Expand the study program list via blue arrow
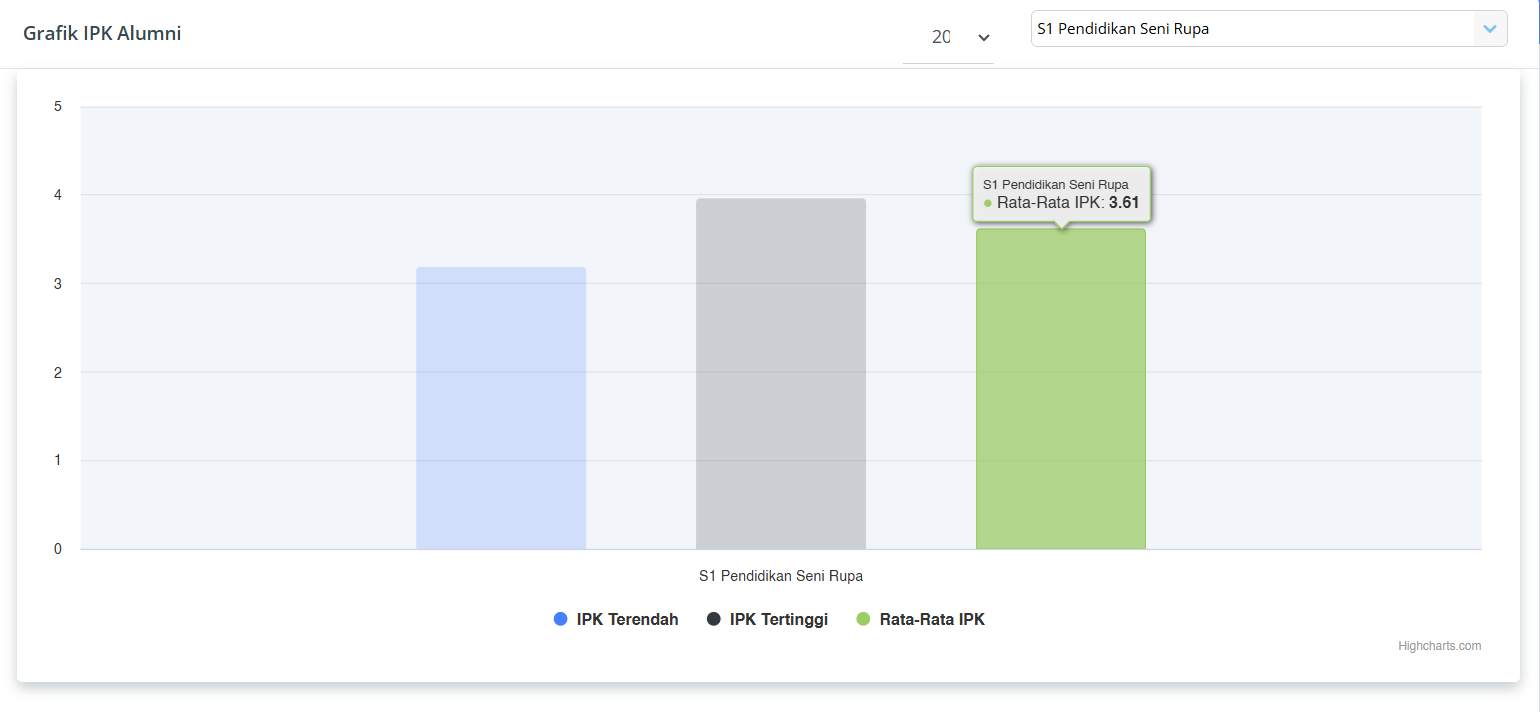Image resolution: width=1540 pixels, height=712 pixels. pyautogui.click(x=1490, y=29)
